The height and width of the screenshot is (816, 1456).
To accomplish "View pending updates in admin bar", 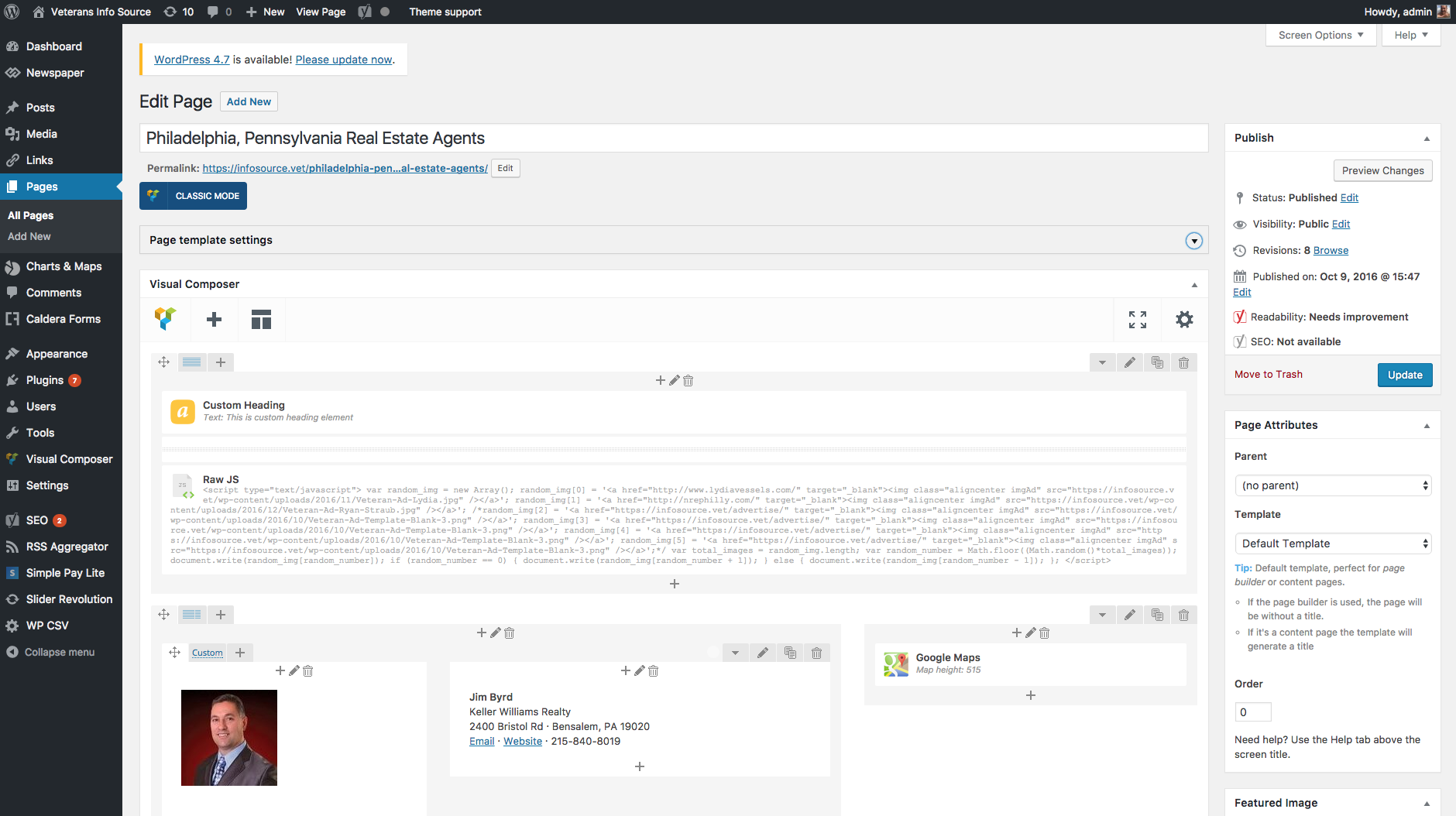I will tap(179, 12).
